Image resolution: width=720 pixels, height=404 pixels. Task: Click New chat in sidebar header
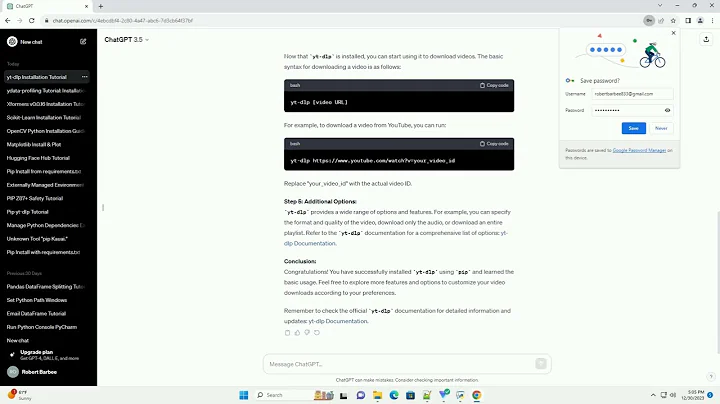[31, 42]
